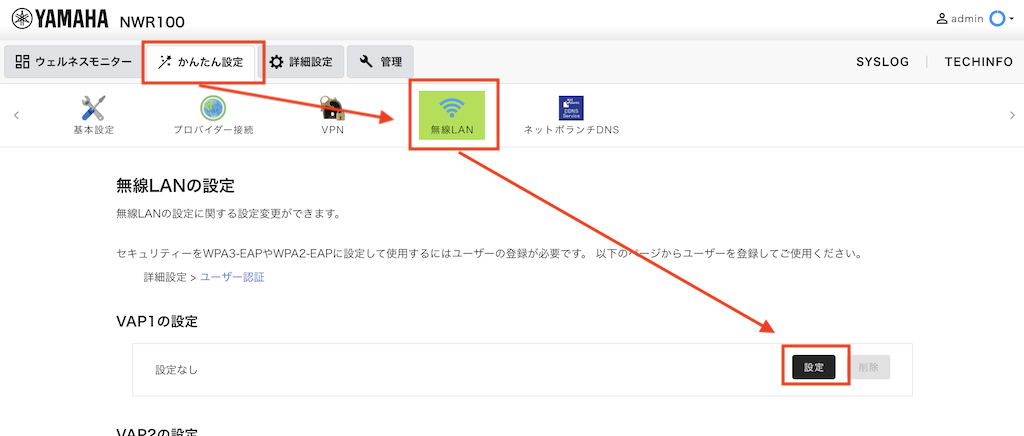
Task: Open the プロバイダー接続 globe icon
Action: pos(212,108)
